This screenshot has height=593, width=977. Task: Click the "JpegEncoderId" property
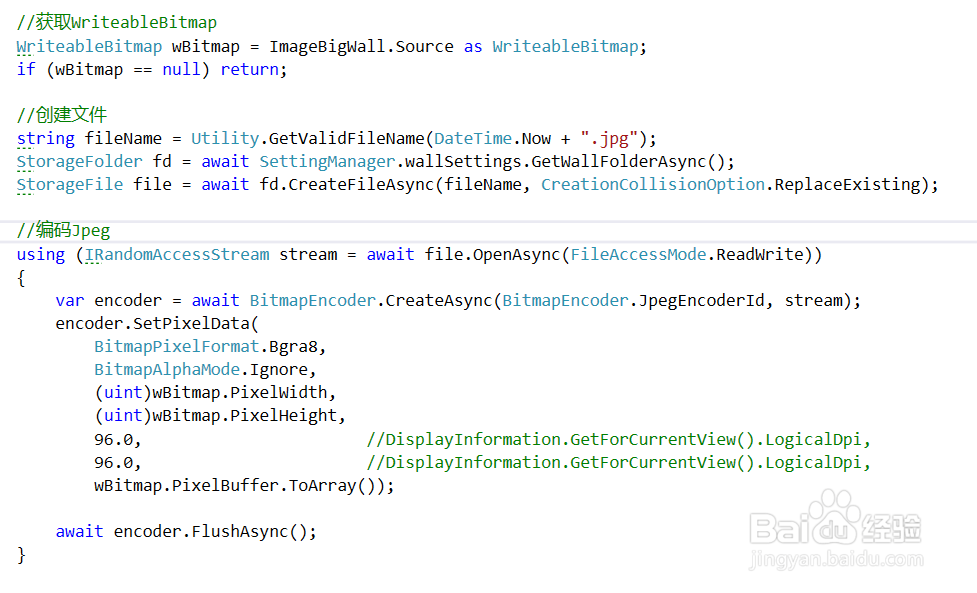point(702,301)
